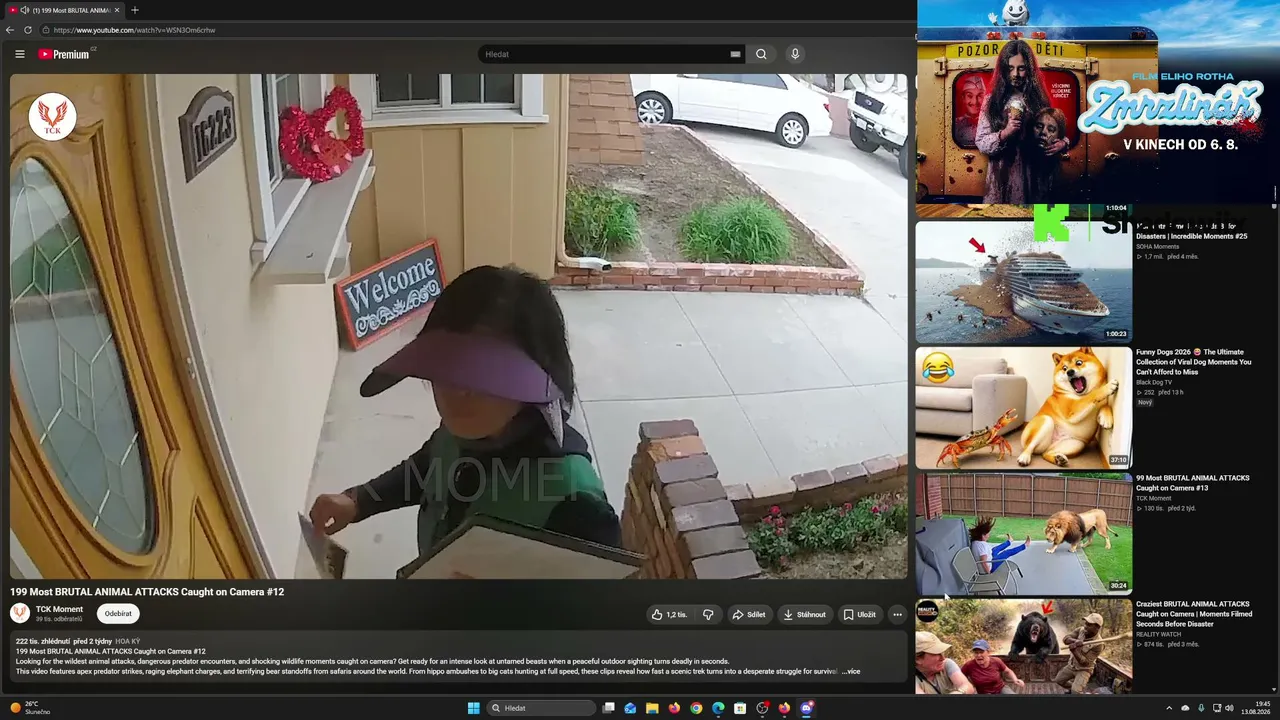
Task: Open Microsoft Store from the taskbar
Action: pyautogui.click(x=740, y=708)
